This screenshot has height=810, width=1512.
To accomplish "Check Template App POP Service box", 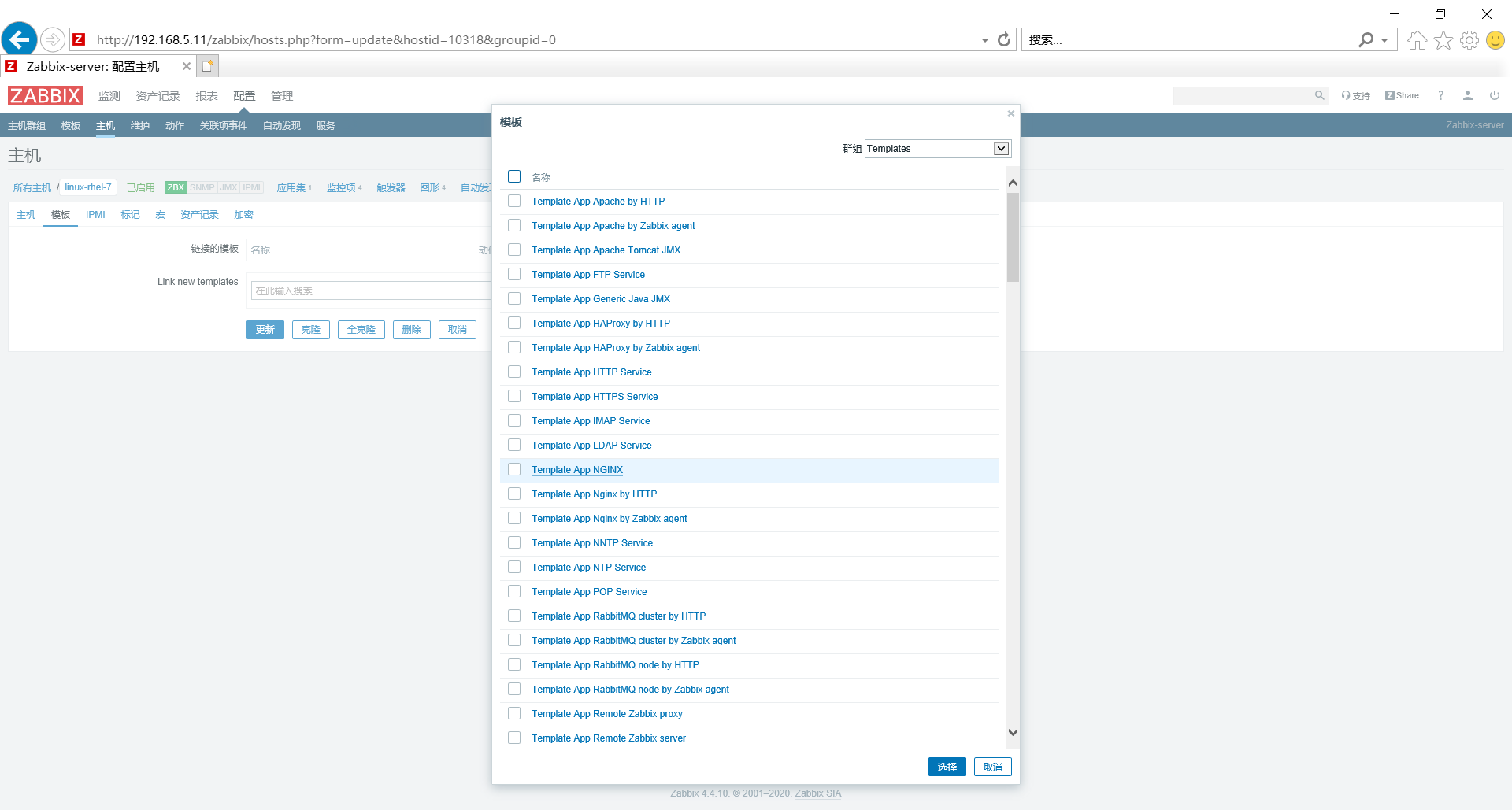I will click(x=514, y=591).
